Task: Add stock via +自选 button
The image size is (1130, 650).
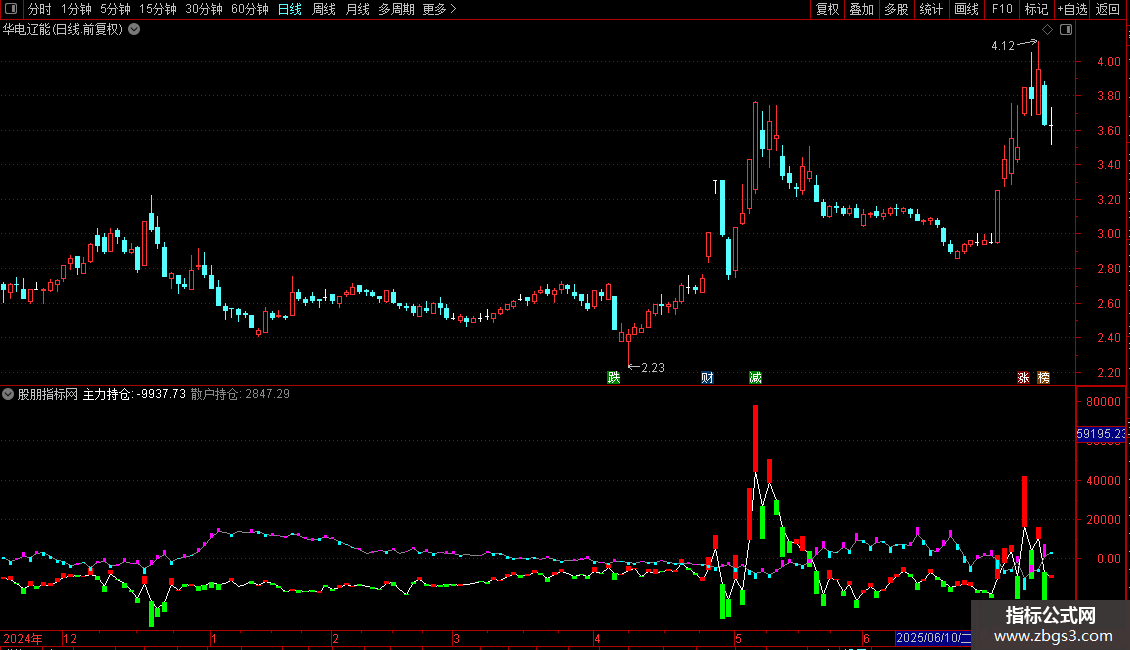Action: click(x=1072, y=9)
